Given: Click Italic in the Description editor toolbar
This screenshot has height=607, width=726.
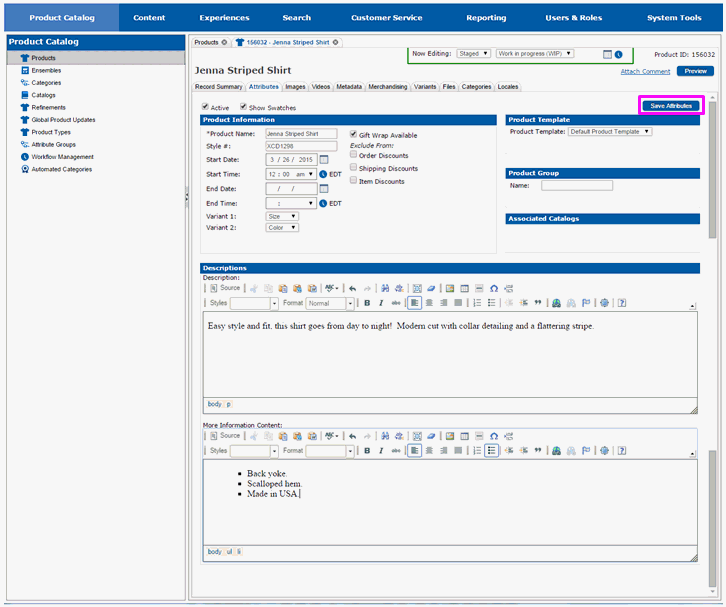Looking at the screenshot, I should (381, 303).
